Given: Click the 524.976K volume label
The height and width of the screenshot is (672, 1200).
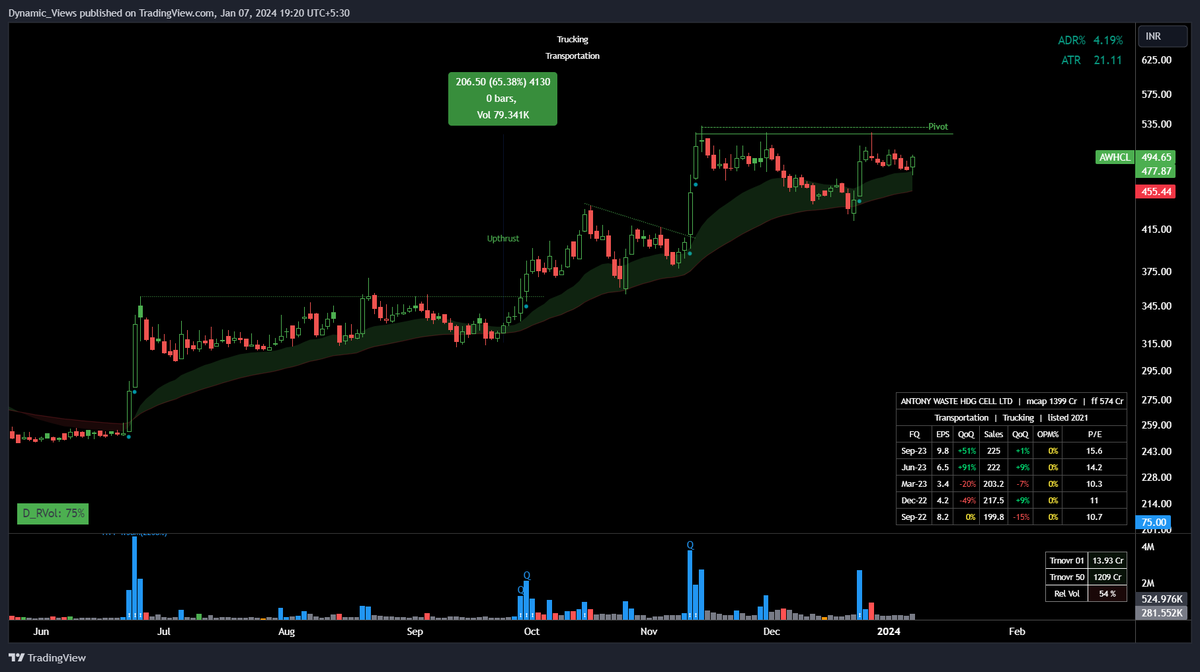Looking at the screenshot, I should click(x=1160, y=599).
